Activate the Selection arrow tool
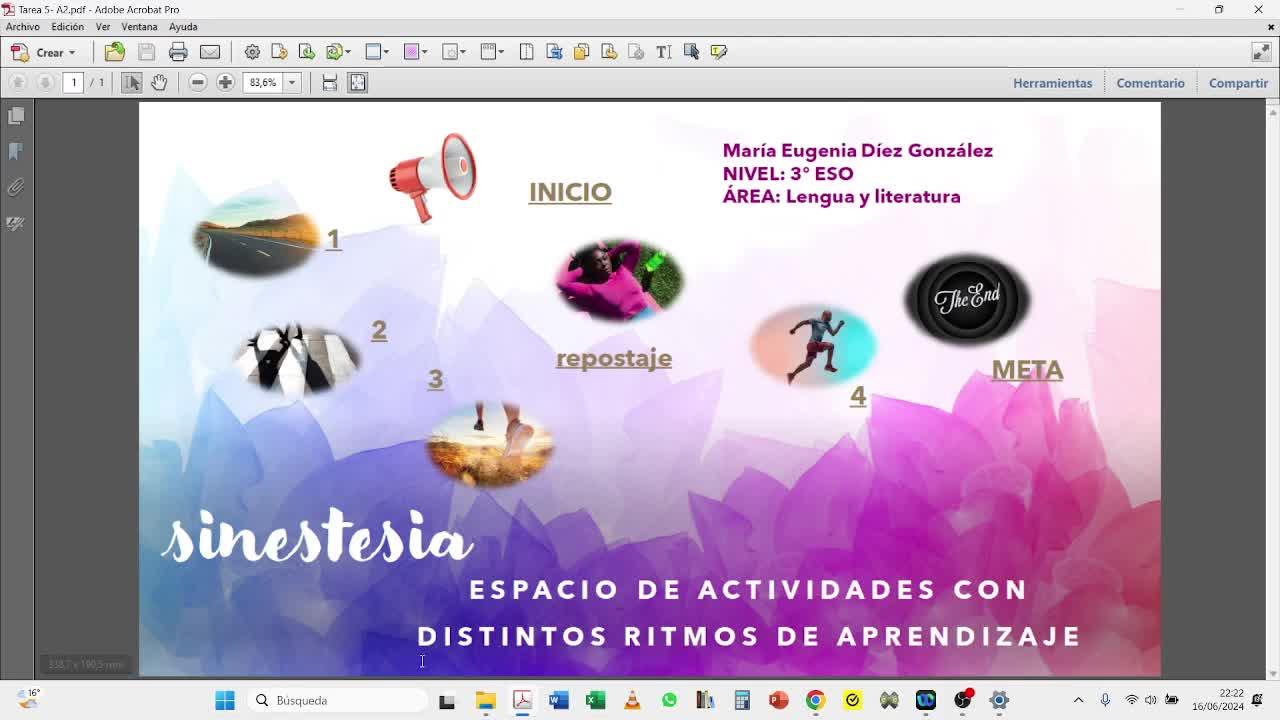 [x=131, y=83]
